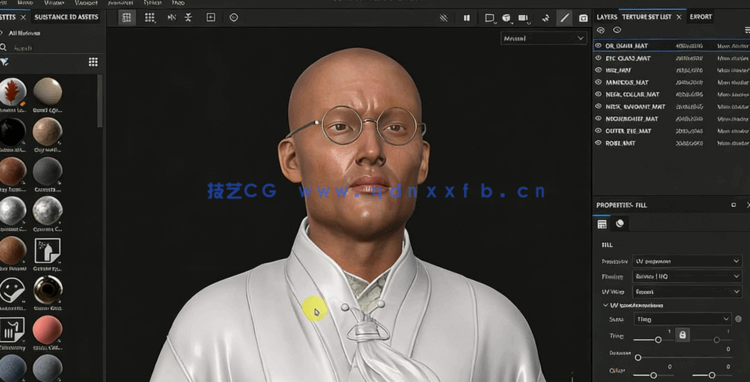Image resolution: width=750 pixels, height=382 pixels.
Task: Toggle visibility of ROBE_MAT
Action: point(598,143)
